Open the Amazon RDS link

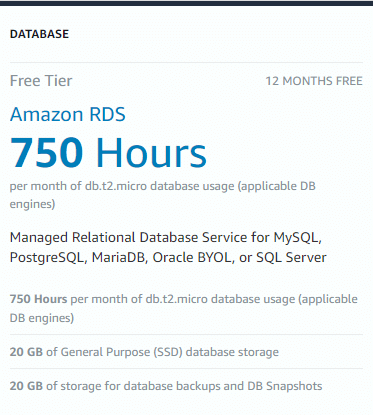tap(68, 114)
